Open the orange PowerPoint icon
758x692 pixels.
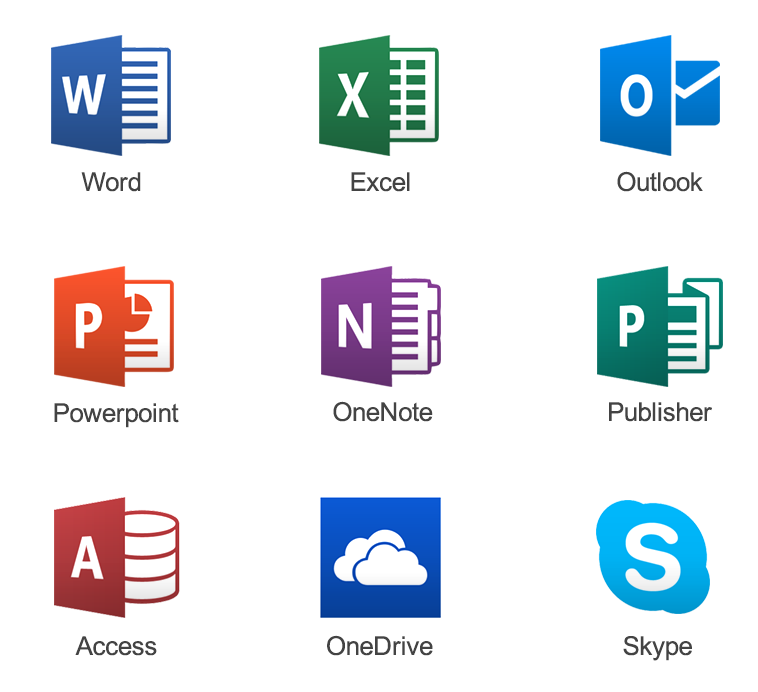112,326
